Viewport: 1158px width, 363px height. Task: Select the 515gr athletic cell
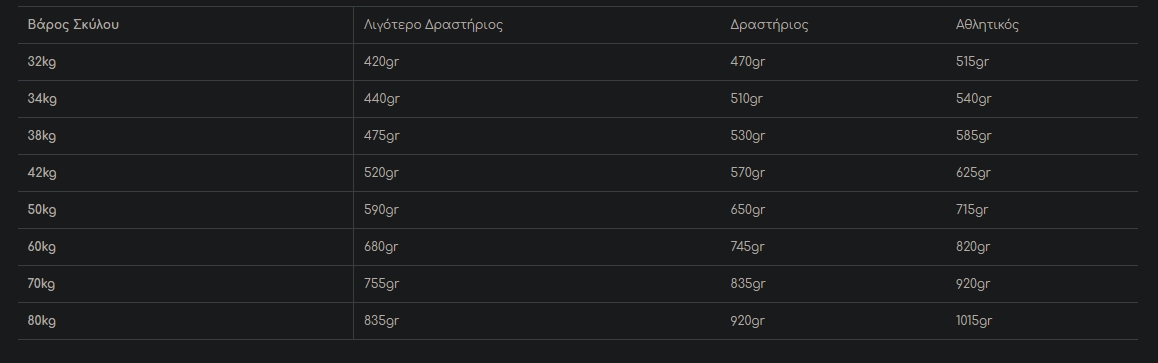click(x=973, y=62)
